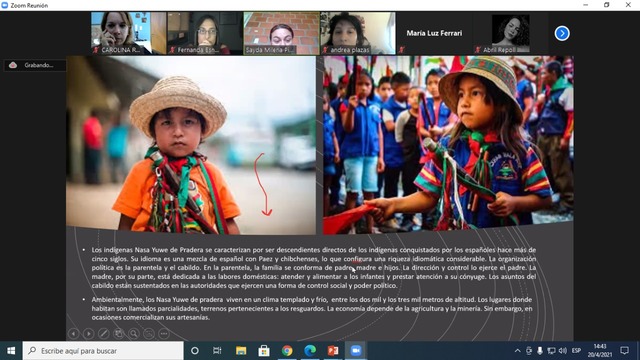Screen dimensions: 640x360
Task: Open volume speaker tray icon
Action: click(562, 351)
